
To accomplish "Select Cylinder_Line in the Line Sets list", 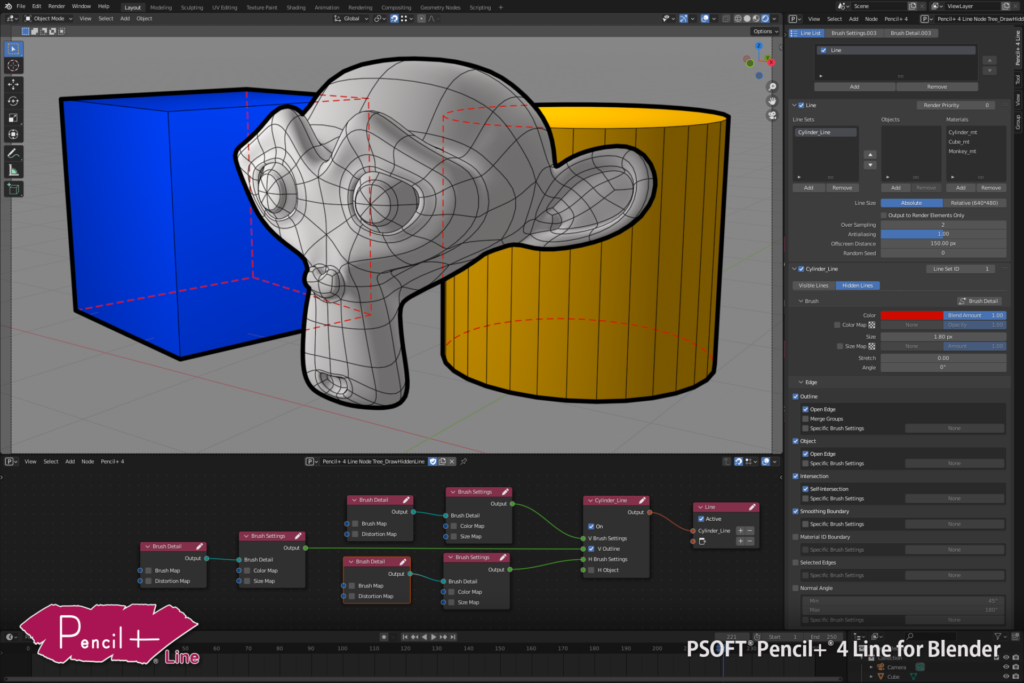I will pos(815,132).
